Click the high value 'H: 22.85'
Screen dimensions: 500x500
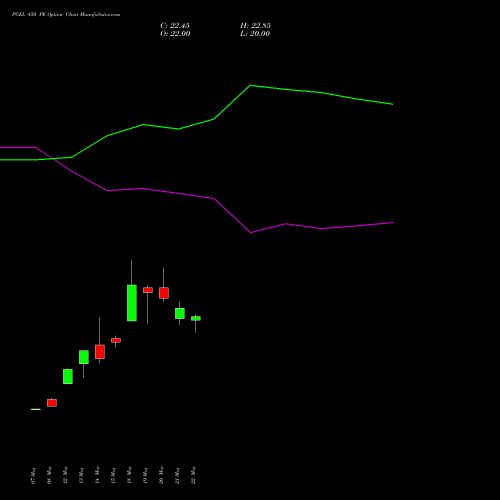255,26
